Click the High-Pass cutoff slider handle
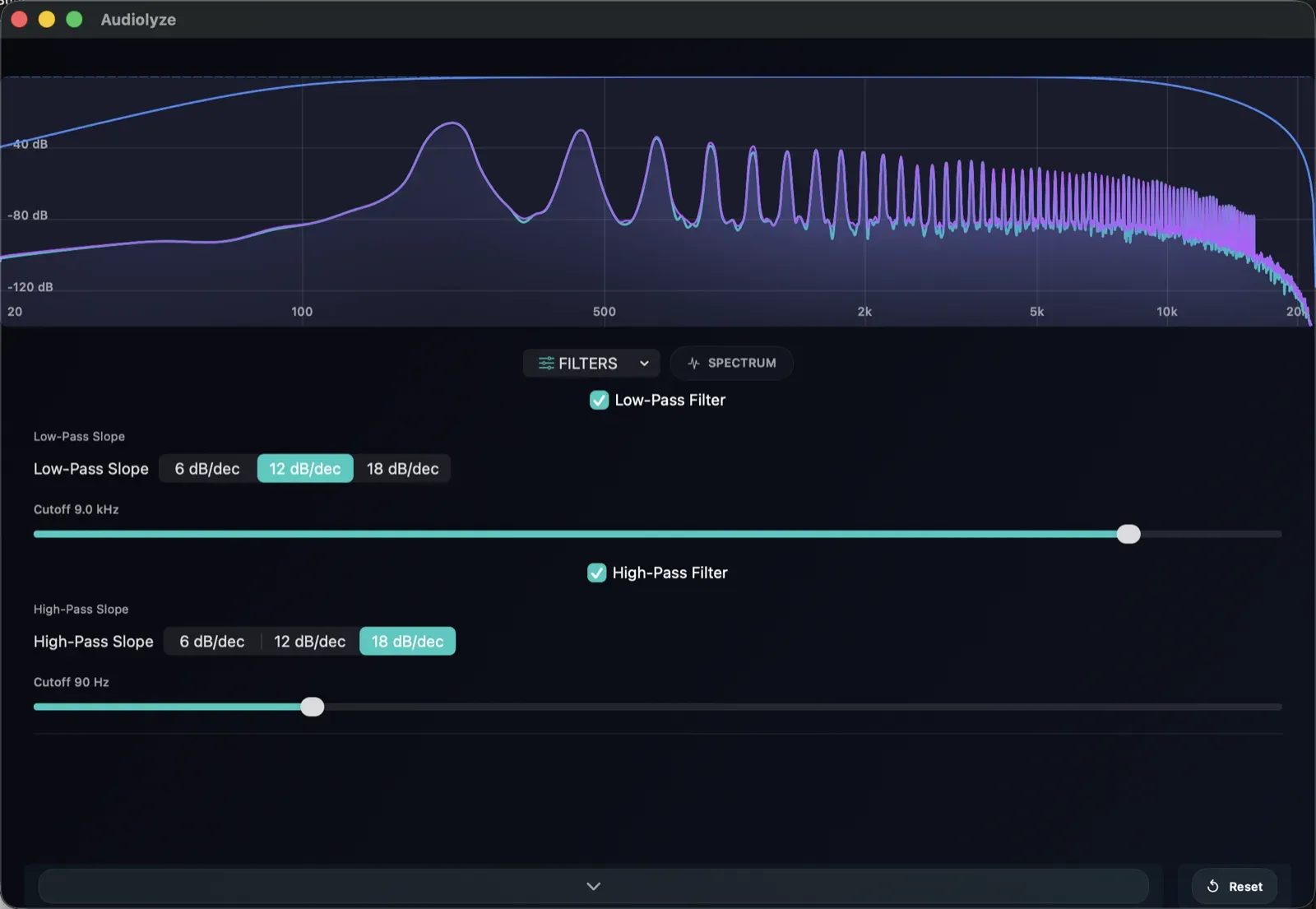Viewport: 1316px width, 909px height. click(x=312, y=707)
